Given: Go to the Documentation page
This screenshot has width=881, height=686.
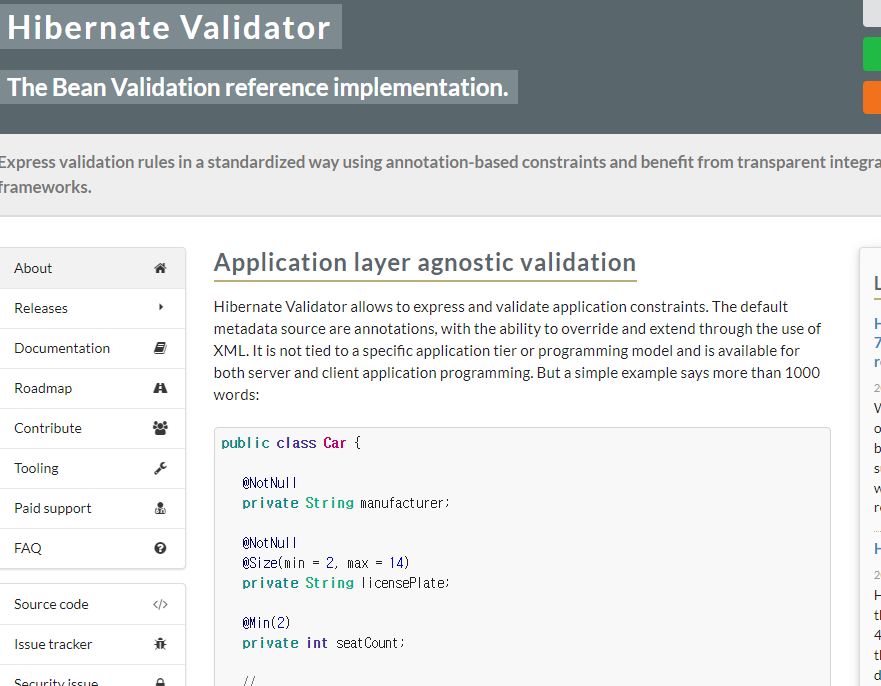Looking at the screenshot, I should 93,348.
